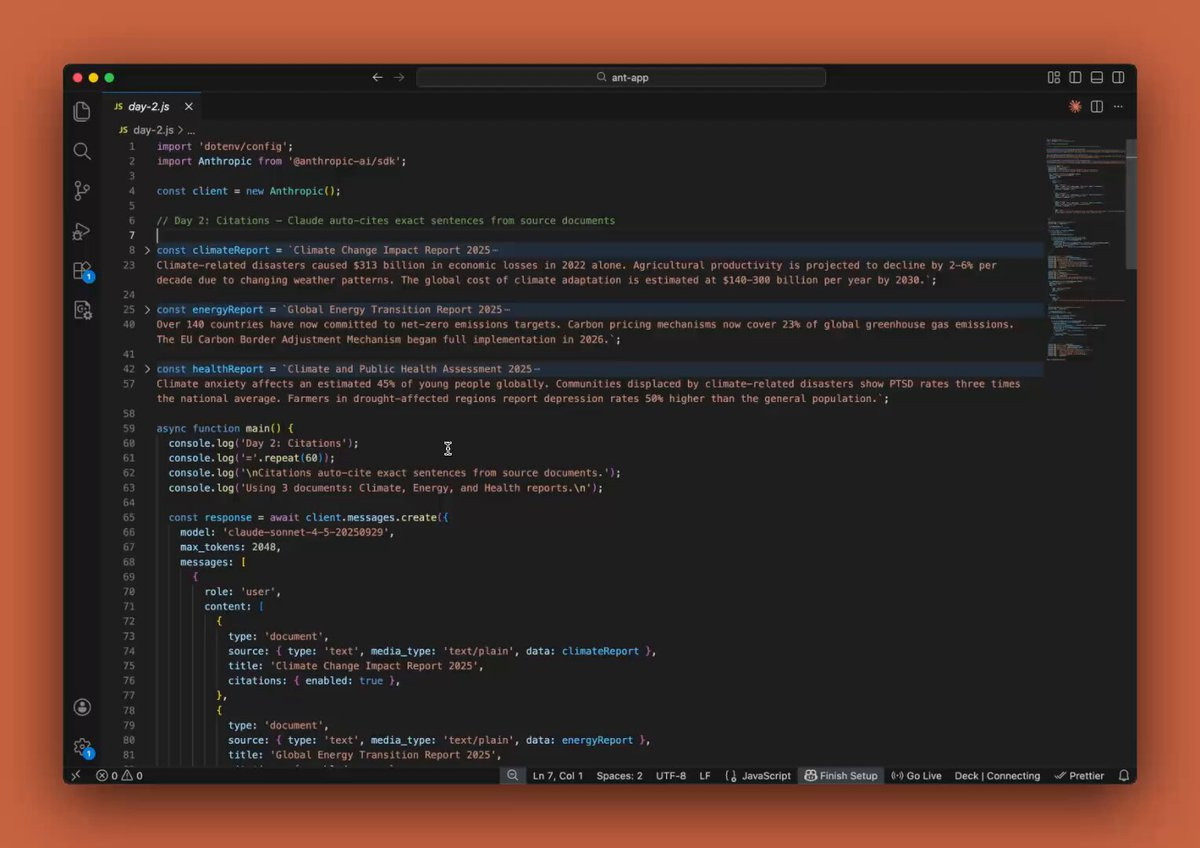Open the Accounts menu icon
Image resolution: width=1200 pixels, height=848 pixels.
82,707
